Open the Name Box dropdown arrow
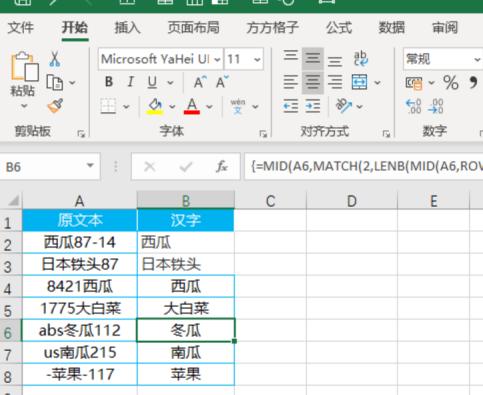Image resolution: width=483 pixels, height=395 pixels. pyautogui.click(x=90, y=165)
